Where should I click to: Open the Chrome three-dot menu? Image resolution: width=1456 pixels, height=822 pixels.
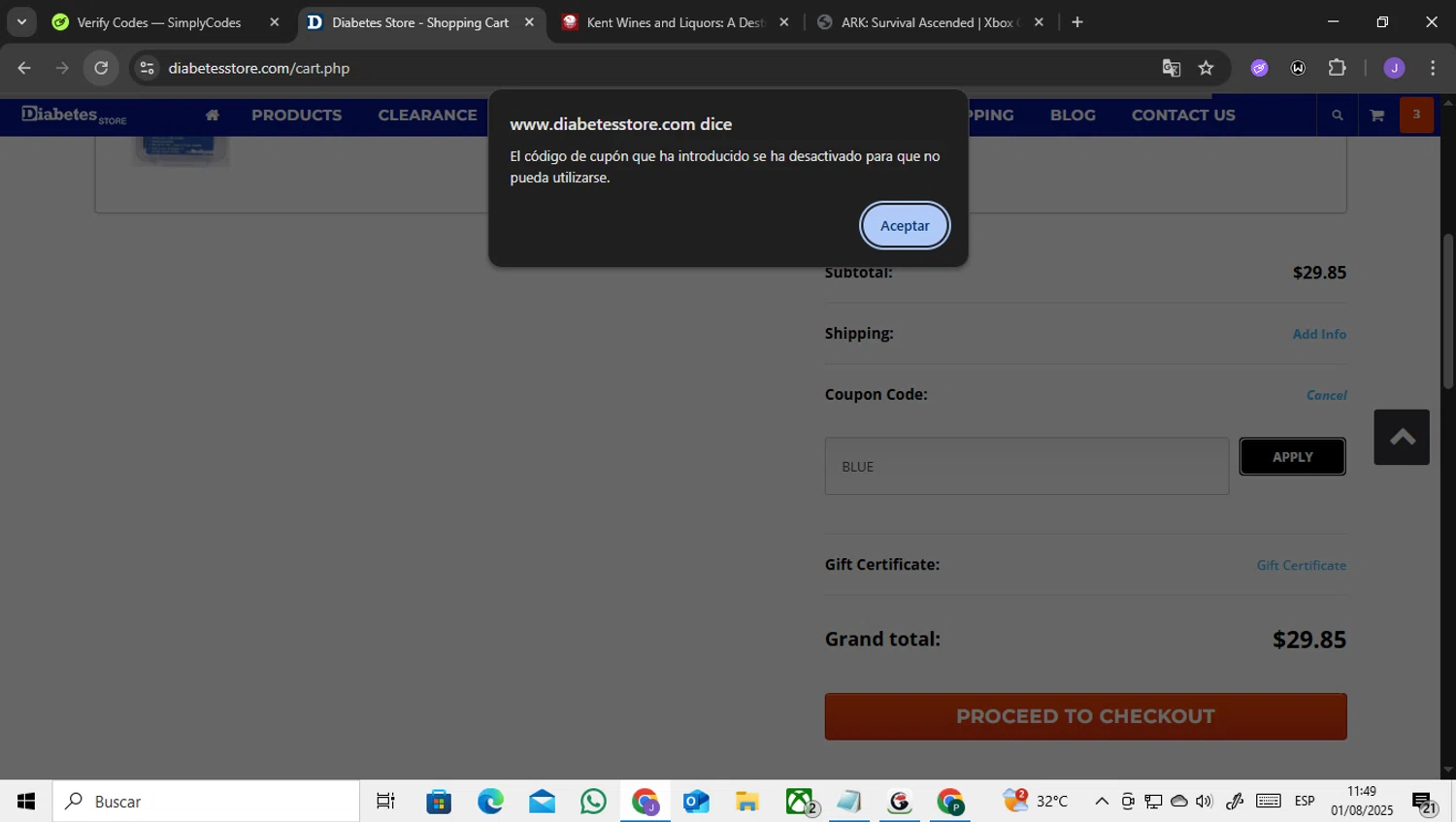[1433, 68]
